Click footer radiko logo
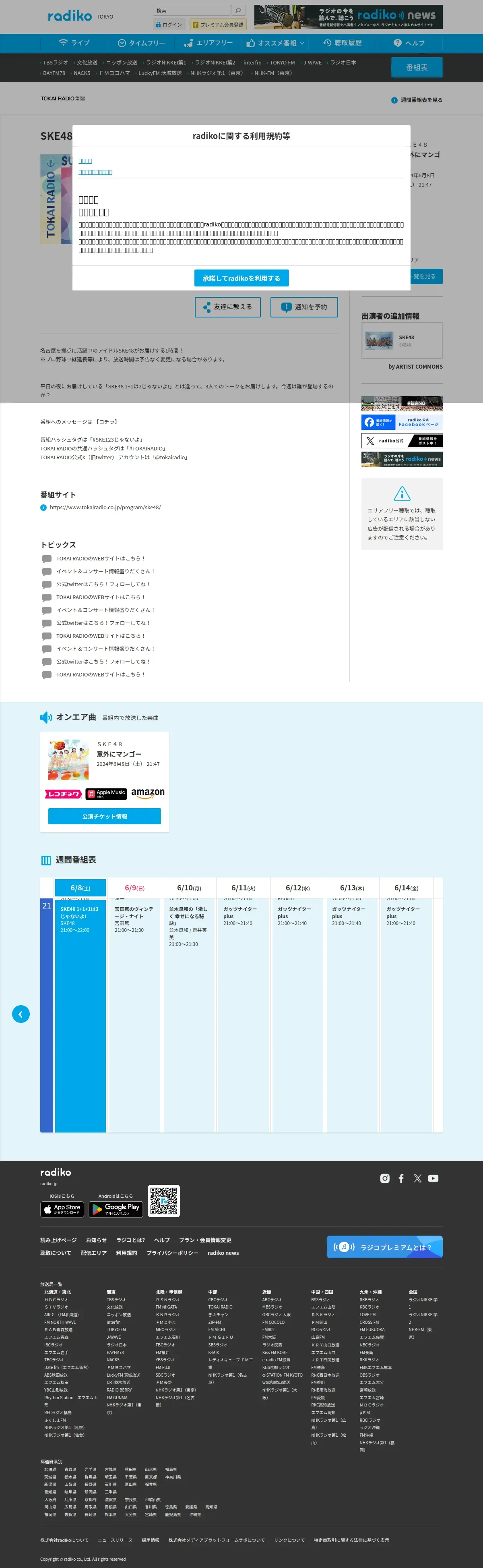Screen dimensions: 483x1568 point(56,1172)
